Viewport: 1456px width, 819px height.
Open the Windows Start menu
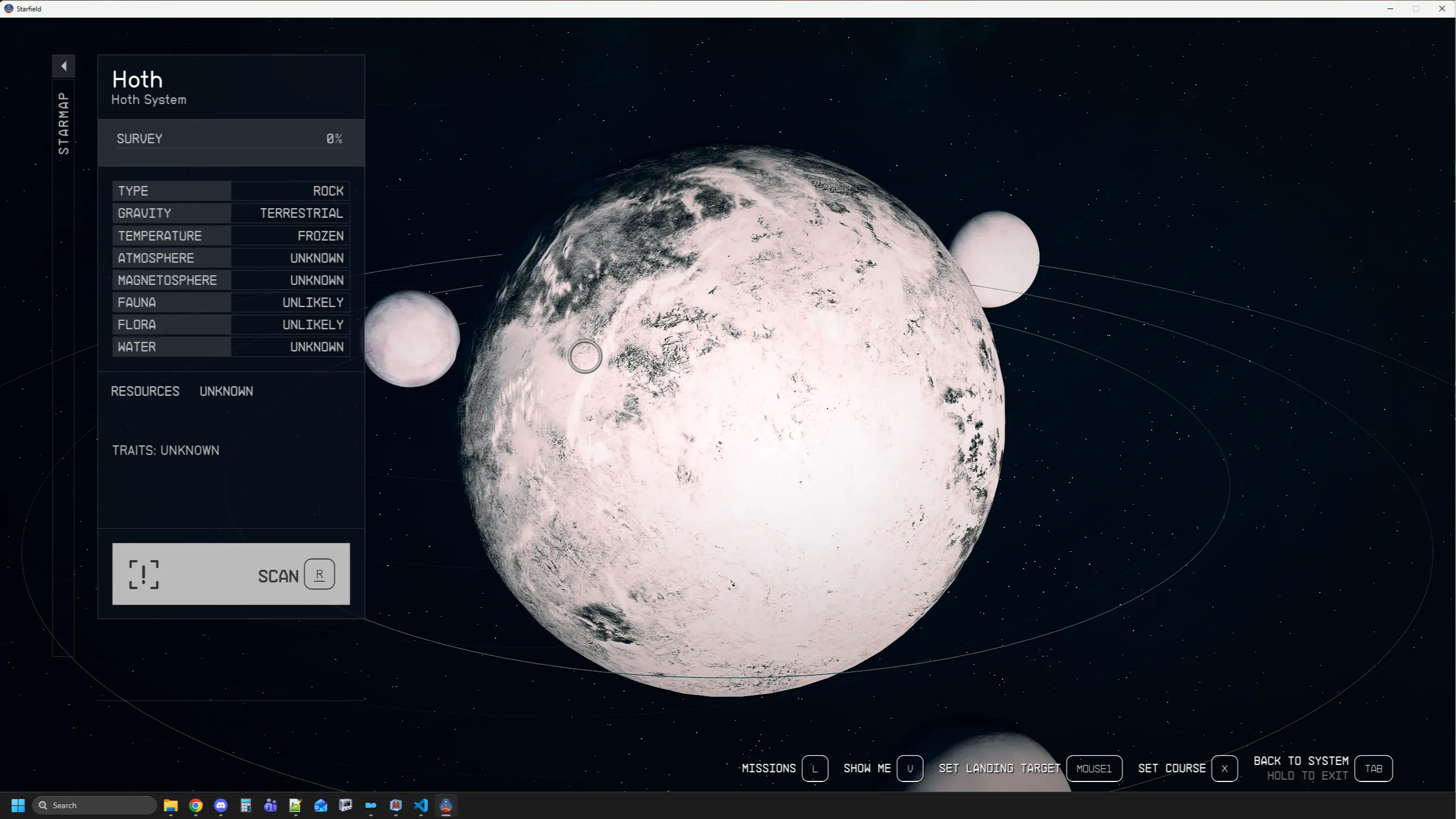pyautogui.click(x=18, y=805)
